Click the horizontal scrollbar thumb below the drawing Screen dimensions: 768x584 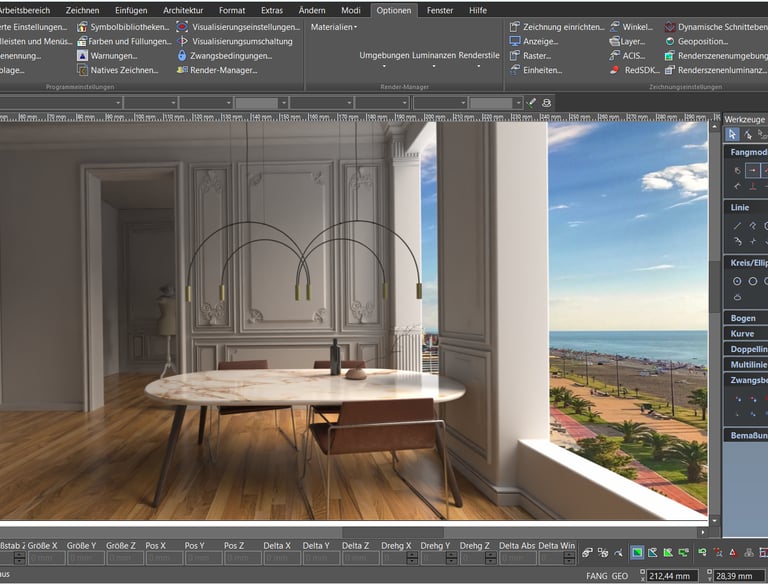(393, 532)
